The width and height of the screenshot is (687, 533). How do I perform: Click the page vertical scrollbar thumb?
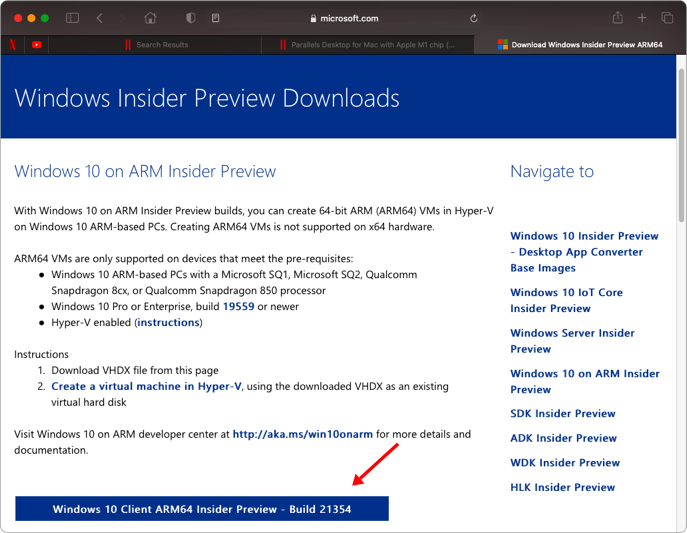click(681, 145)
